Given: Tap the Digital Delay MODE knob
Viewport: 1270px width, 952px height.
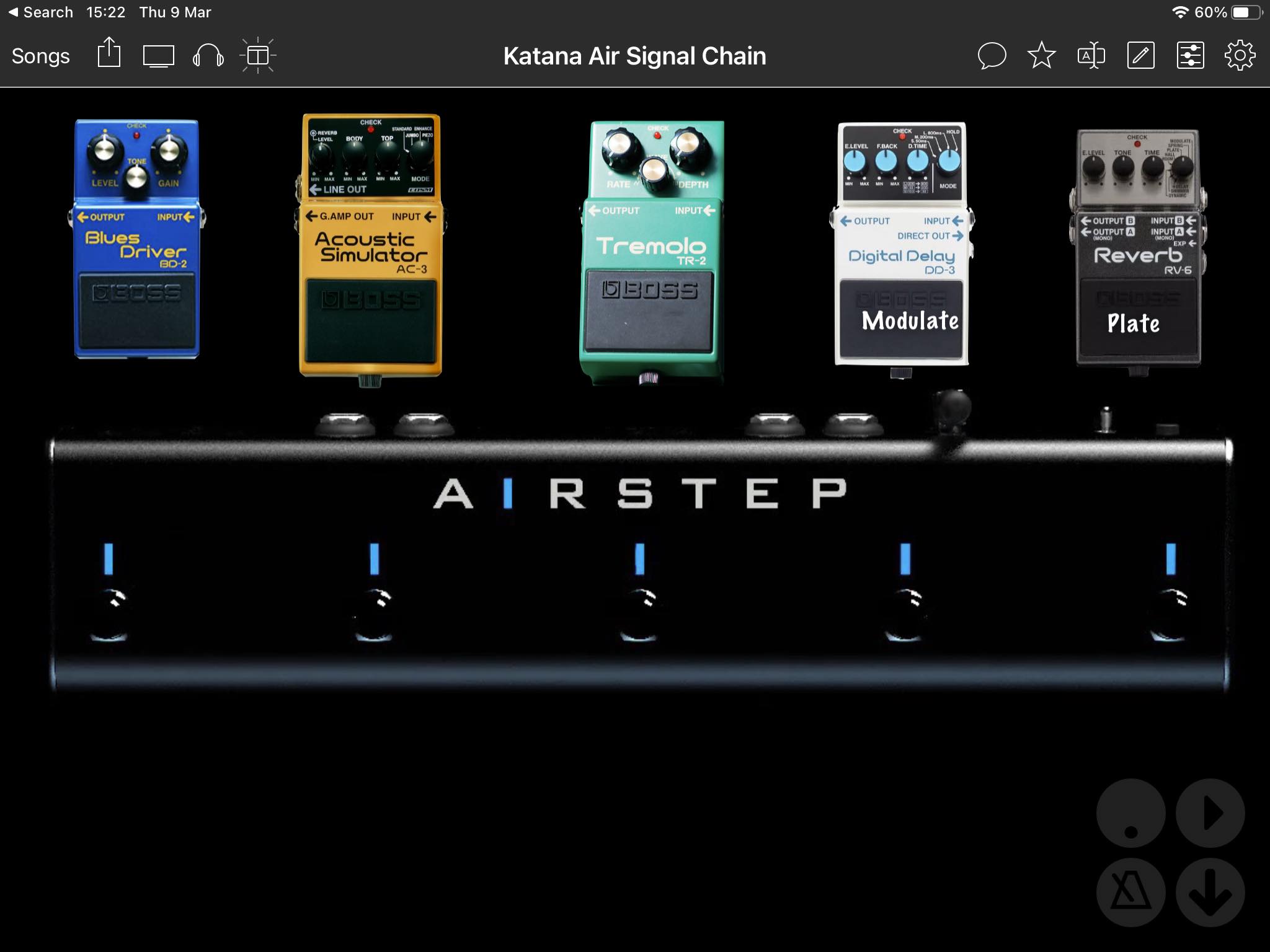Looking at the screenshot, I should pos(949,160).
